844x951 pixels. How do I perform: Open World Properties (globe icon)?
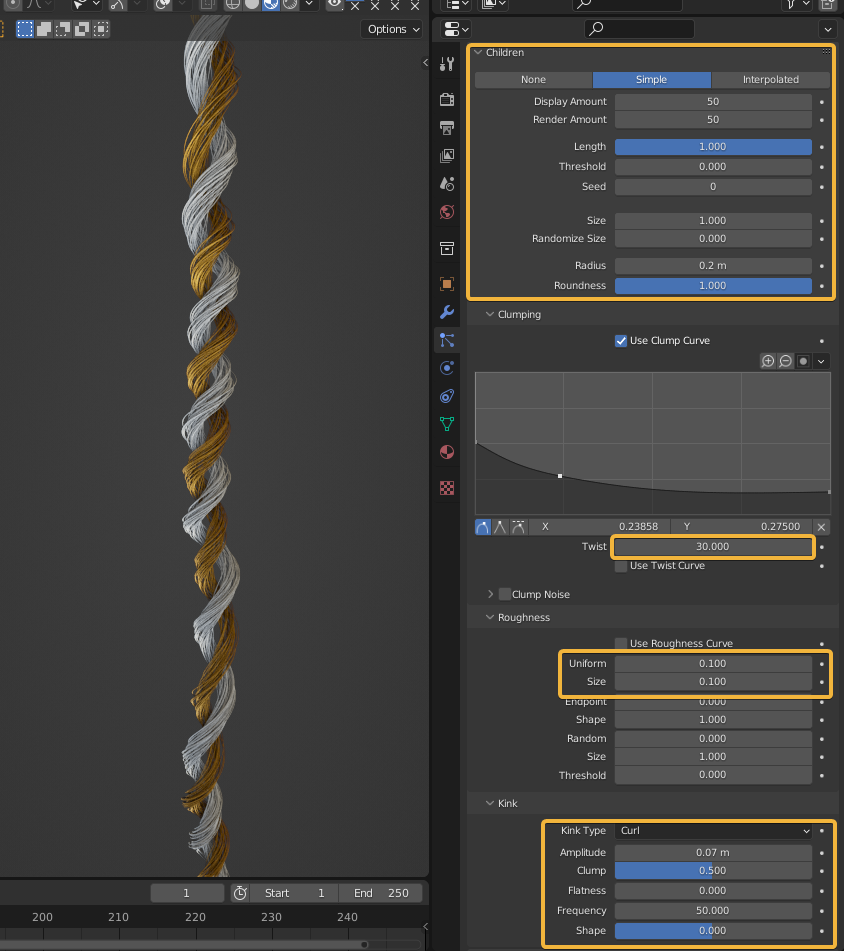tap(447, 212)
